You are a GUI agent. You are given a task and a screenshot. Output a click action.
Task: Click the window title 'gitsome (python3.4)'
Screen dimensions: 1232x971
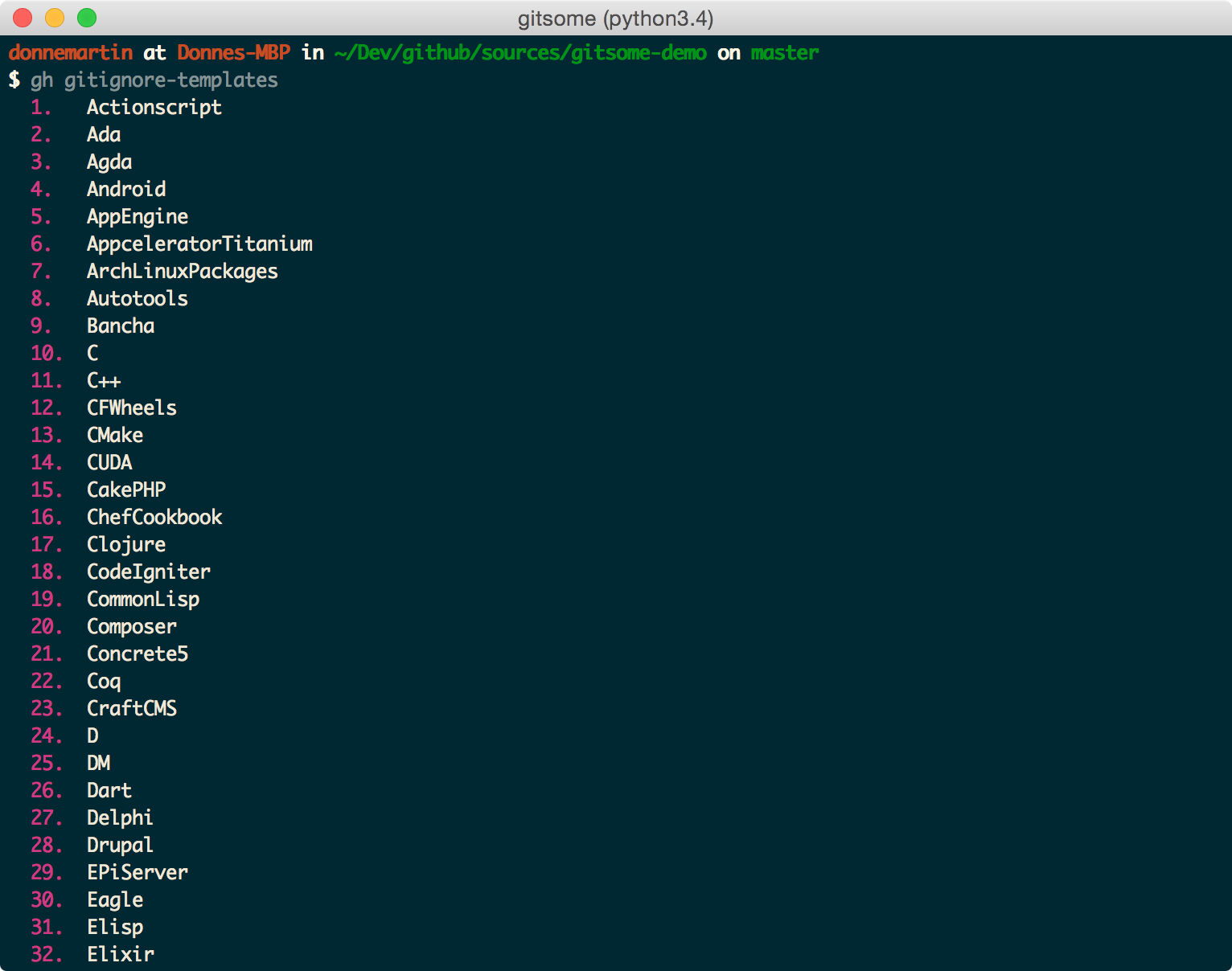click(x=615, y=18)
